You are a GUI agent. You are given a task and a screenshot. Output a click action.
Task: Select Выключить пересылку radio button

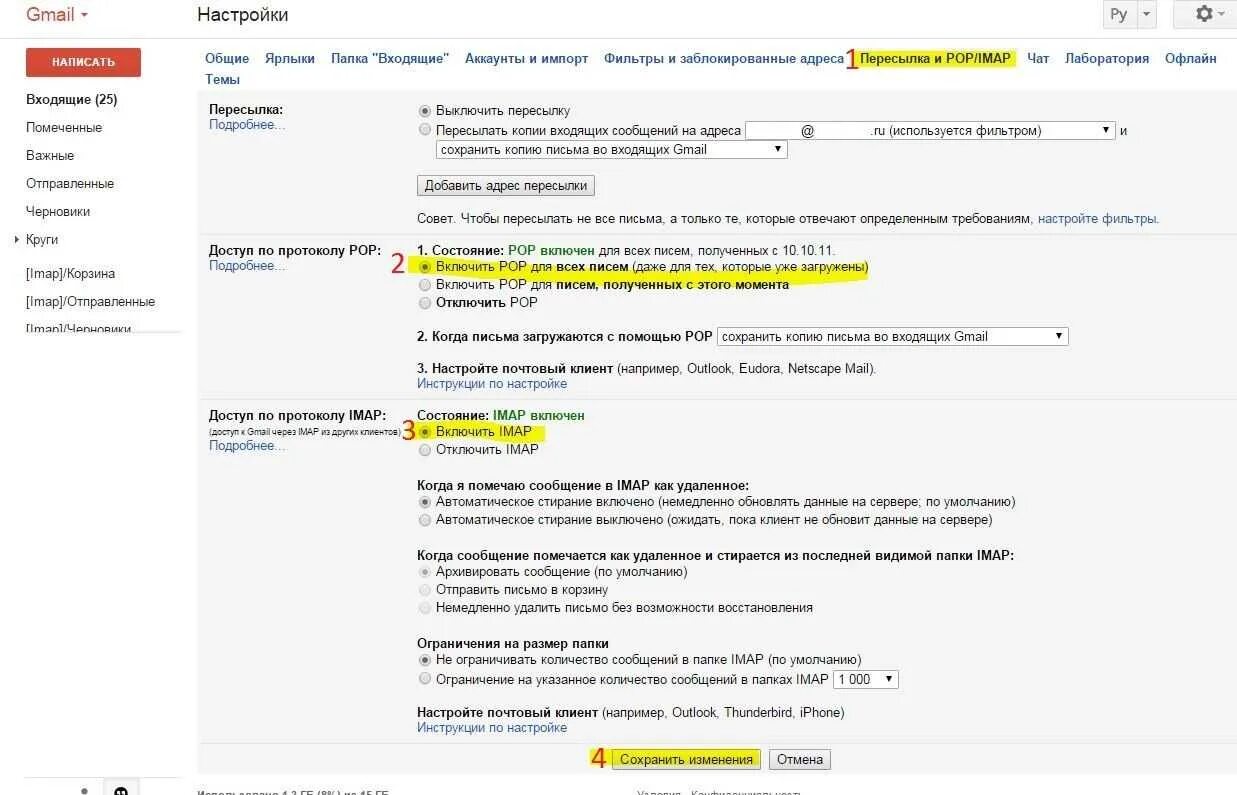click(x=425, y=111)
